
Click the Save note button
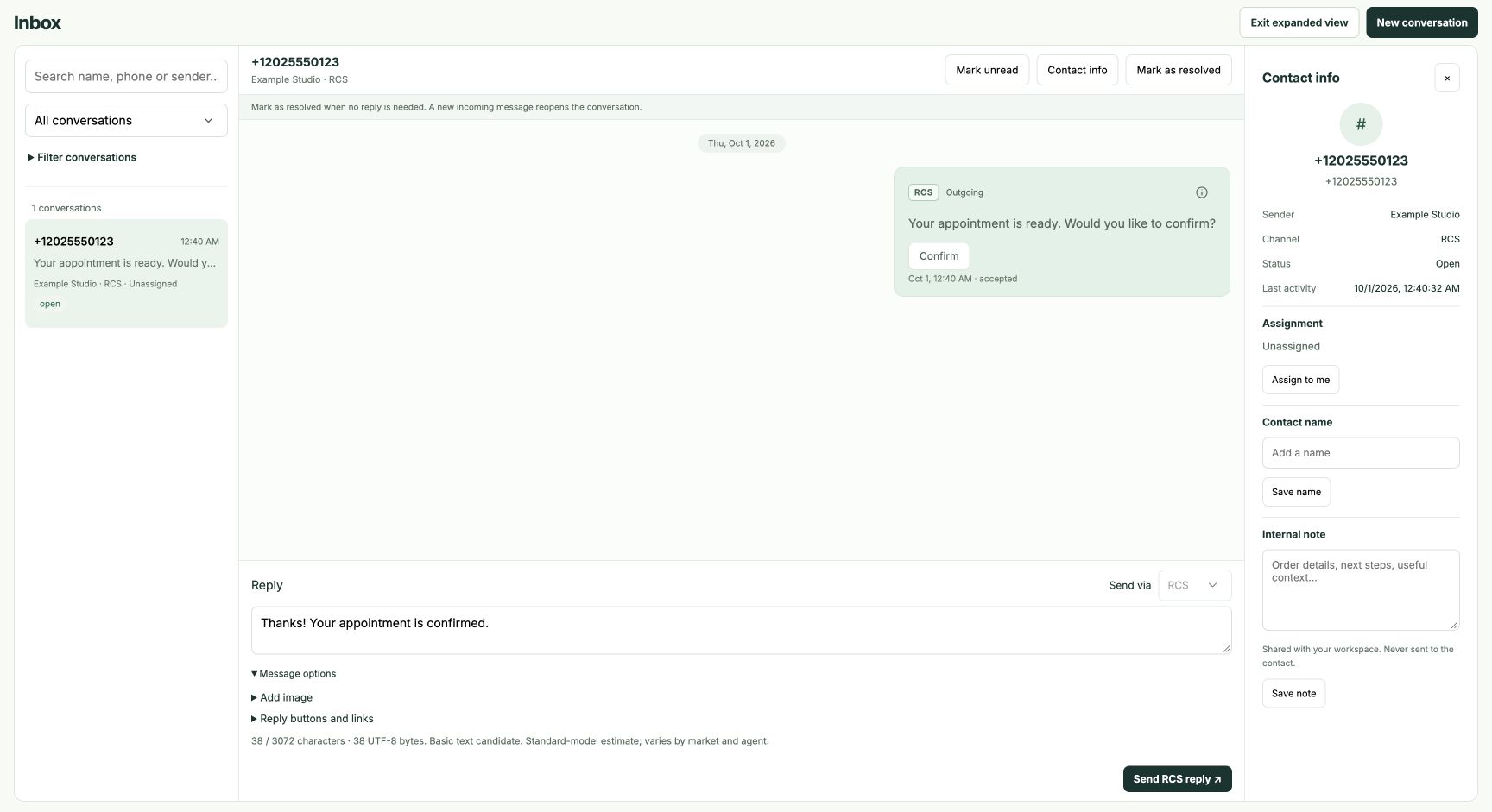1293,694
